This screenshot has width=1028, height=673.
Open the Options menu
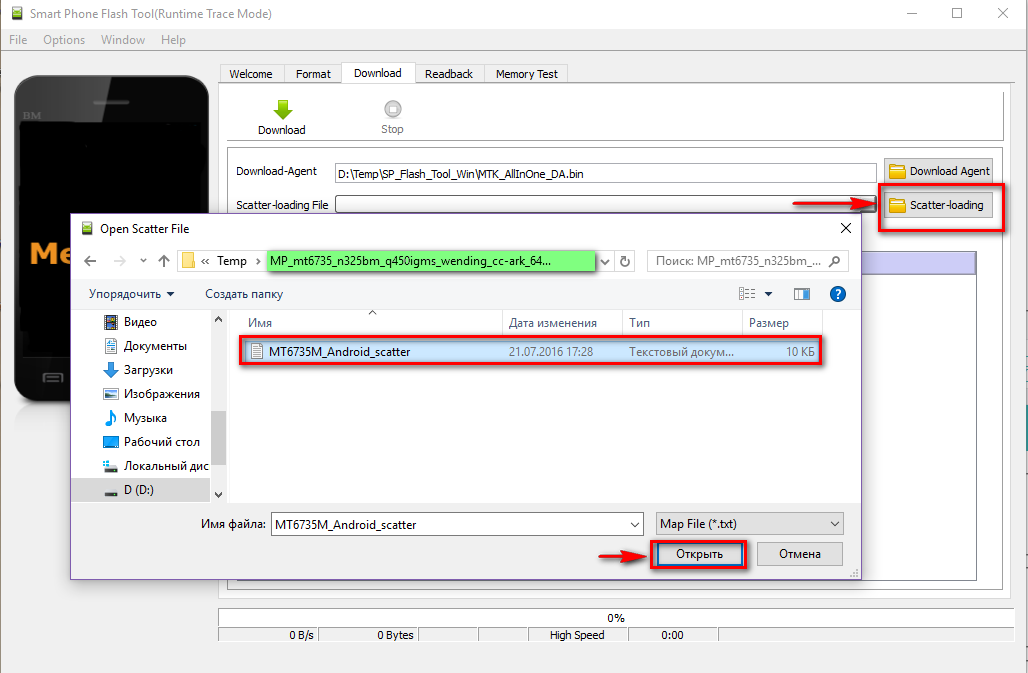pos(64,40)
